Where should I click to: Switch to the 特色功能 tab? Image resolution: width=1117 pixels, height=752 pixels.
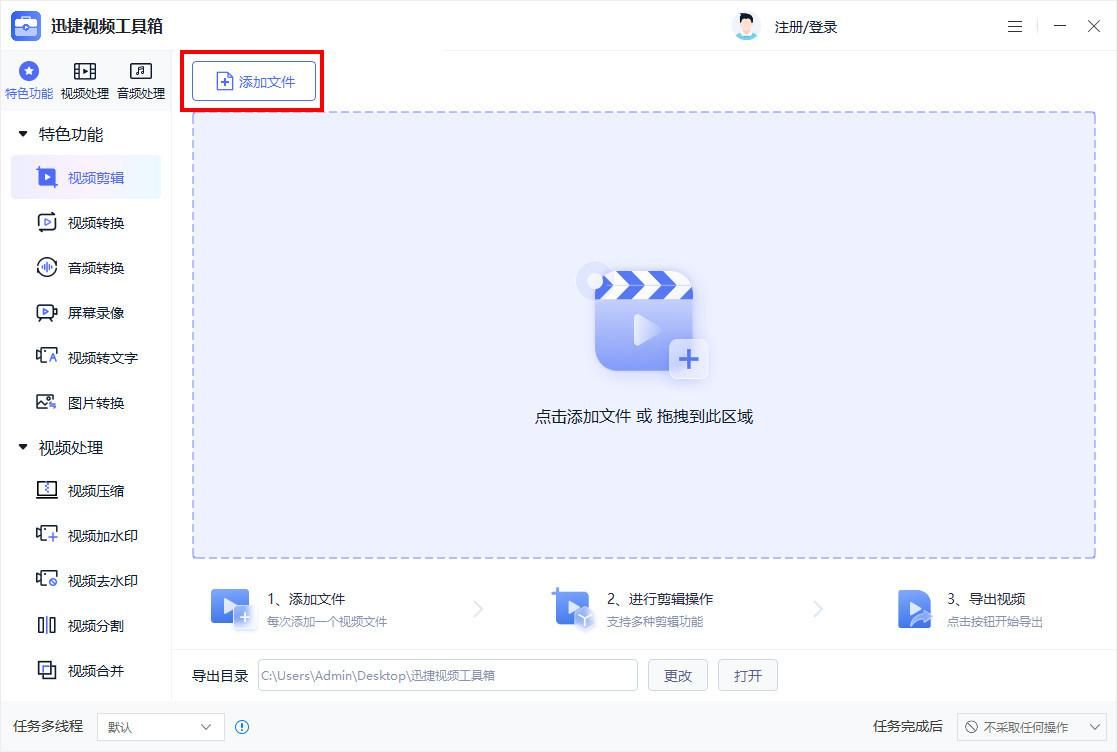coord(29,80)
